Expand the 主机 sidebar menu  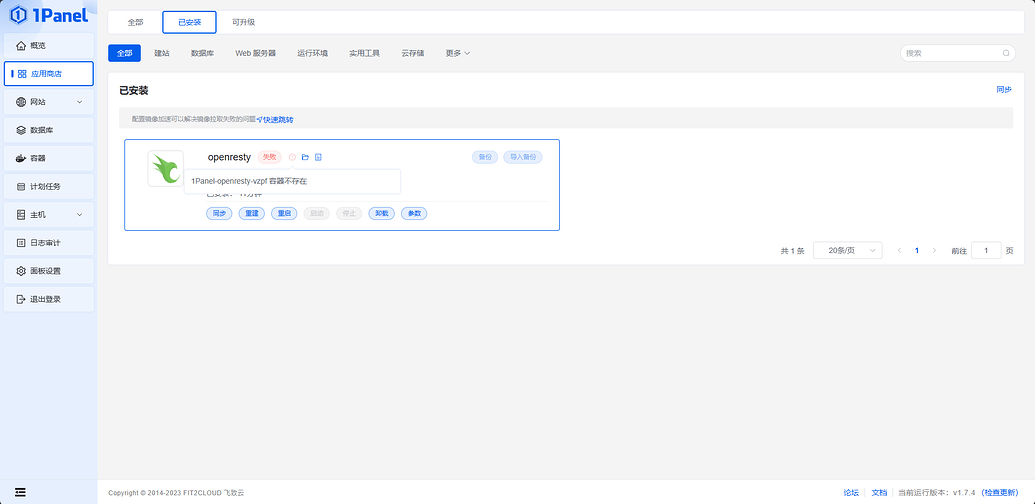[49, 214]
